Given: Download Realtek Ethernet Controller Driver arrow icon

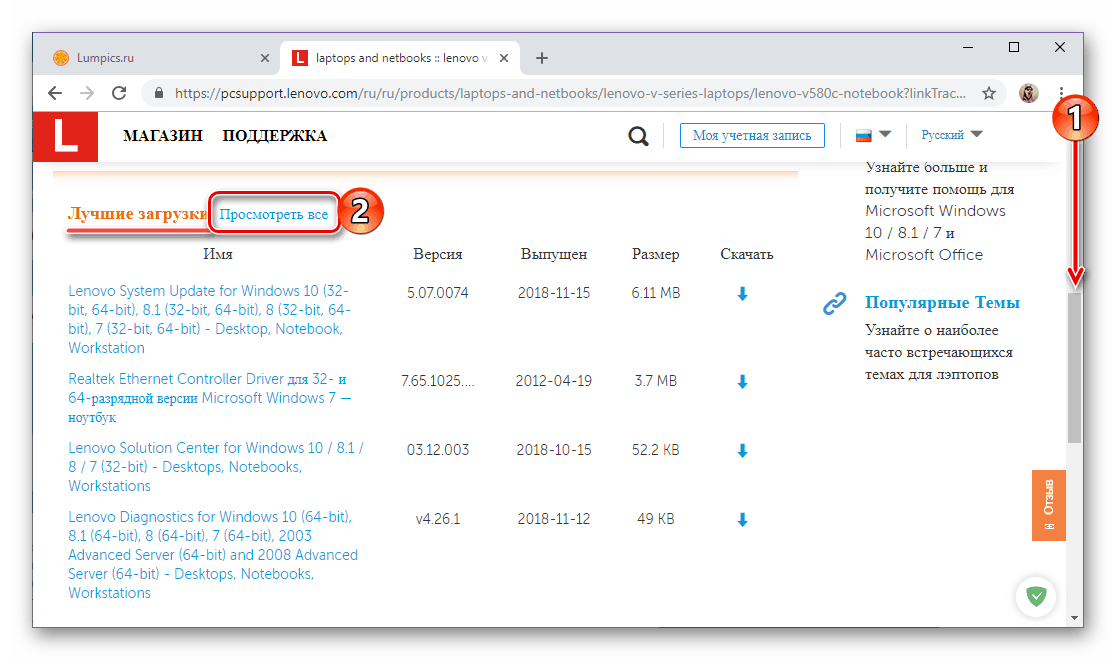Looking at the screenshot, I should [x=742, y=382].
